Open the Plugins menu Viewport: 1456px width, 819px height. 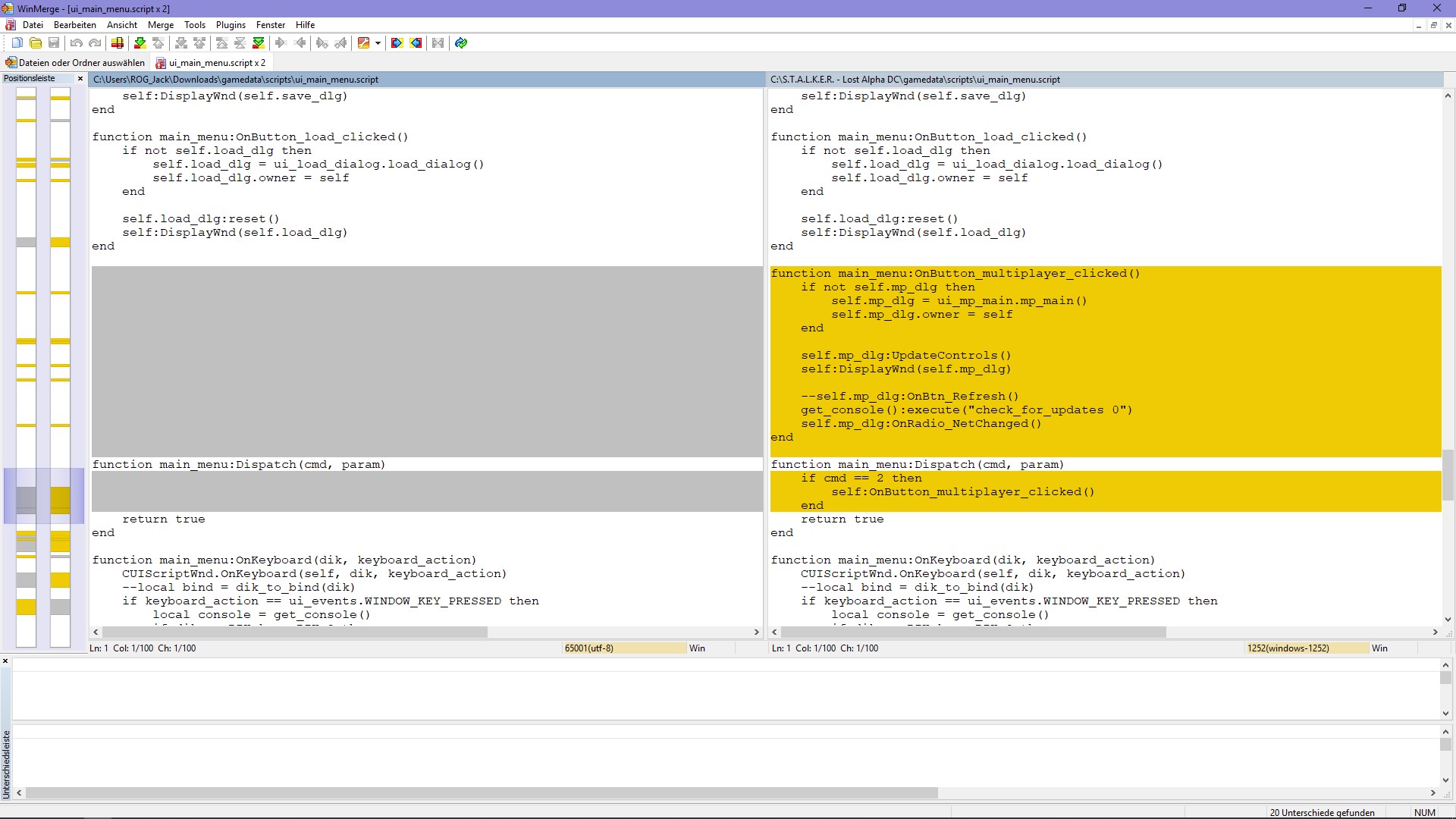click(231, 25)
